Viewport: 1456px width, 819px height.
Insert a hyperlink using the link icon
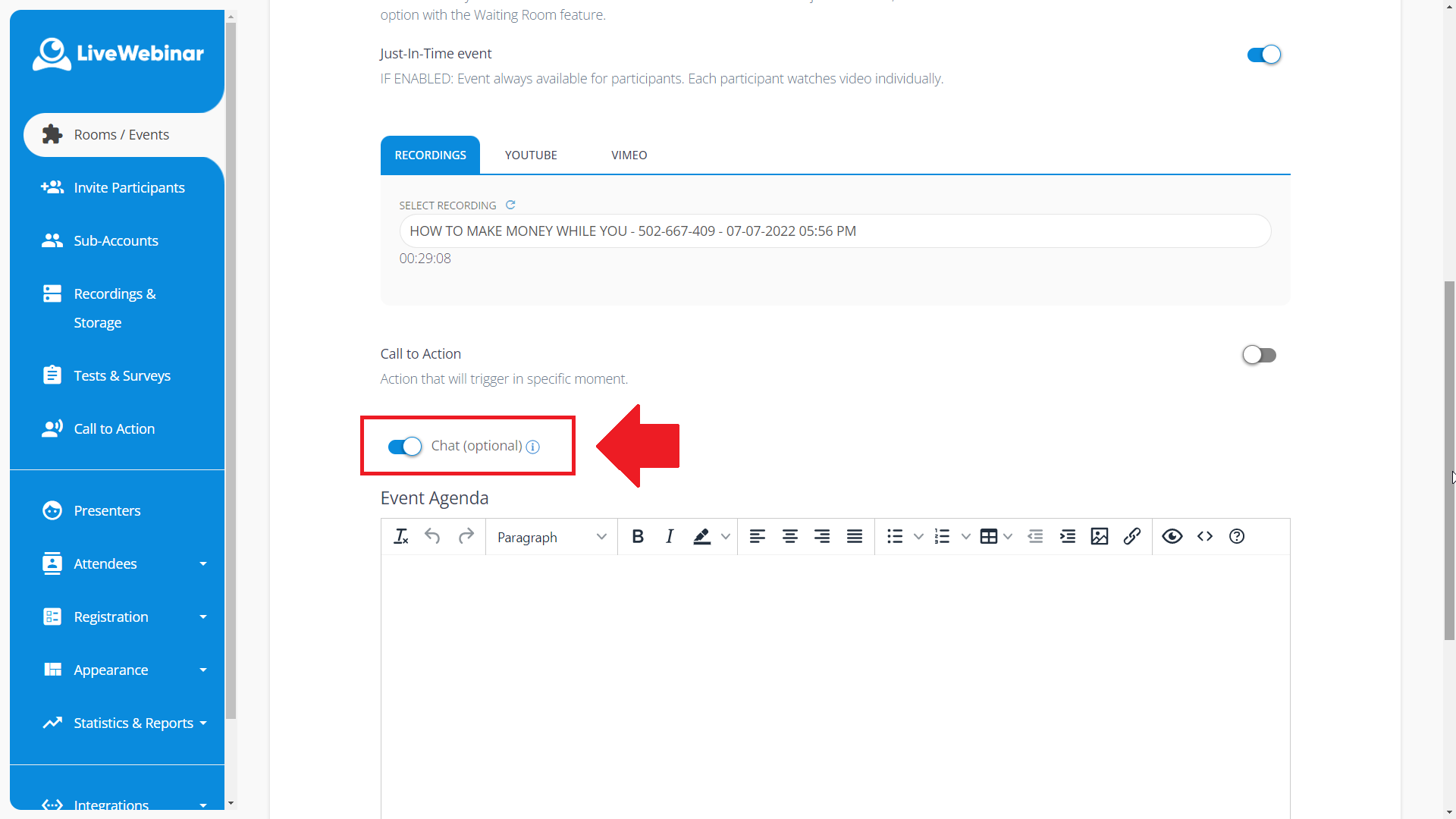[x=1131, y=536]
